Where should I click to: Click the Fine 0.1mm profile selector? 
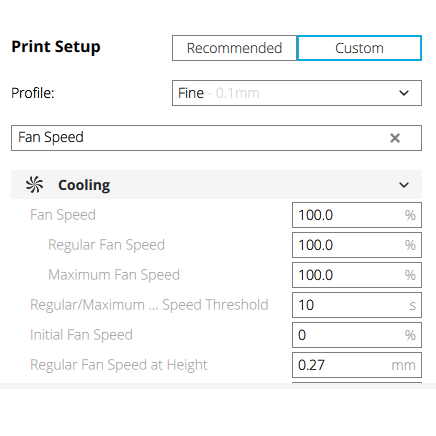coord(297,93)
